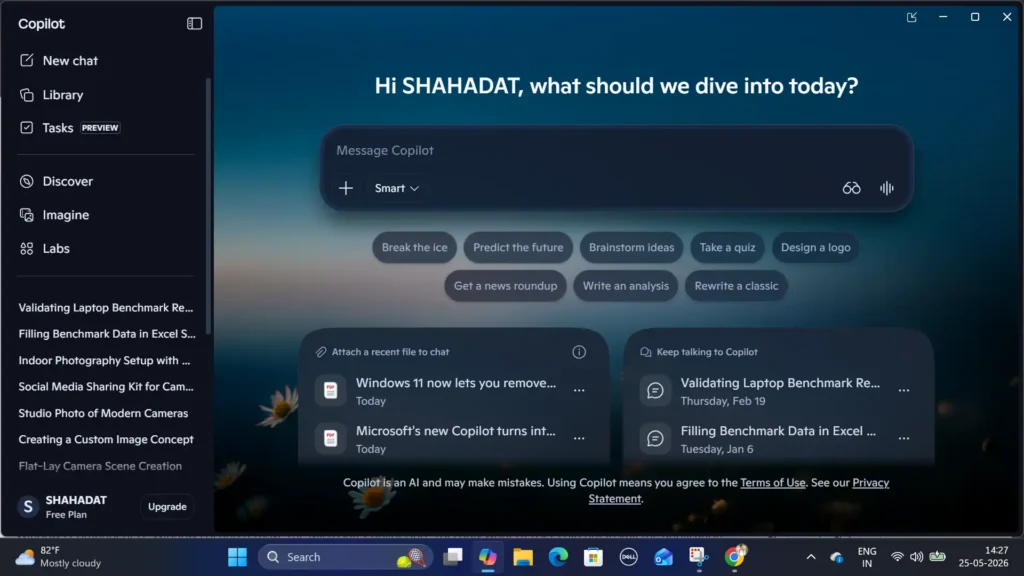
Task: Click the taskbar Search box
Action: (x=345, y=557)
